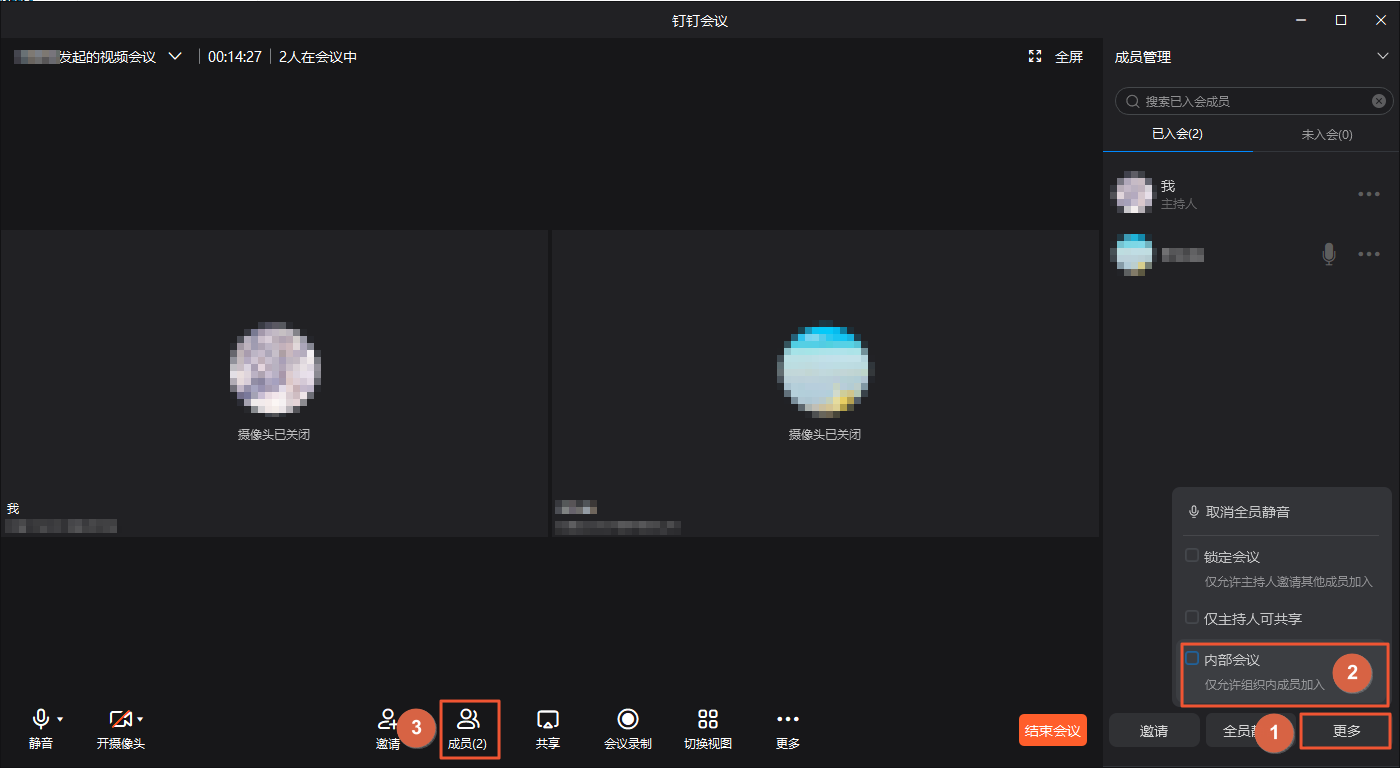1400x768 pixels.
Task: Open more options for second member
Action: [1369, 254]
